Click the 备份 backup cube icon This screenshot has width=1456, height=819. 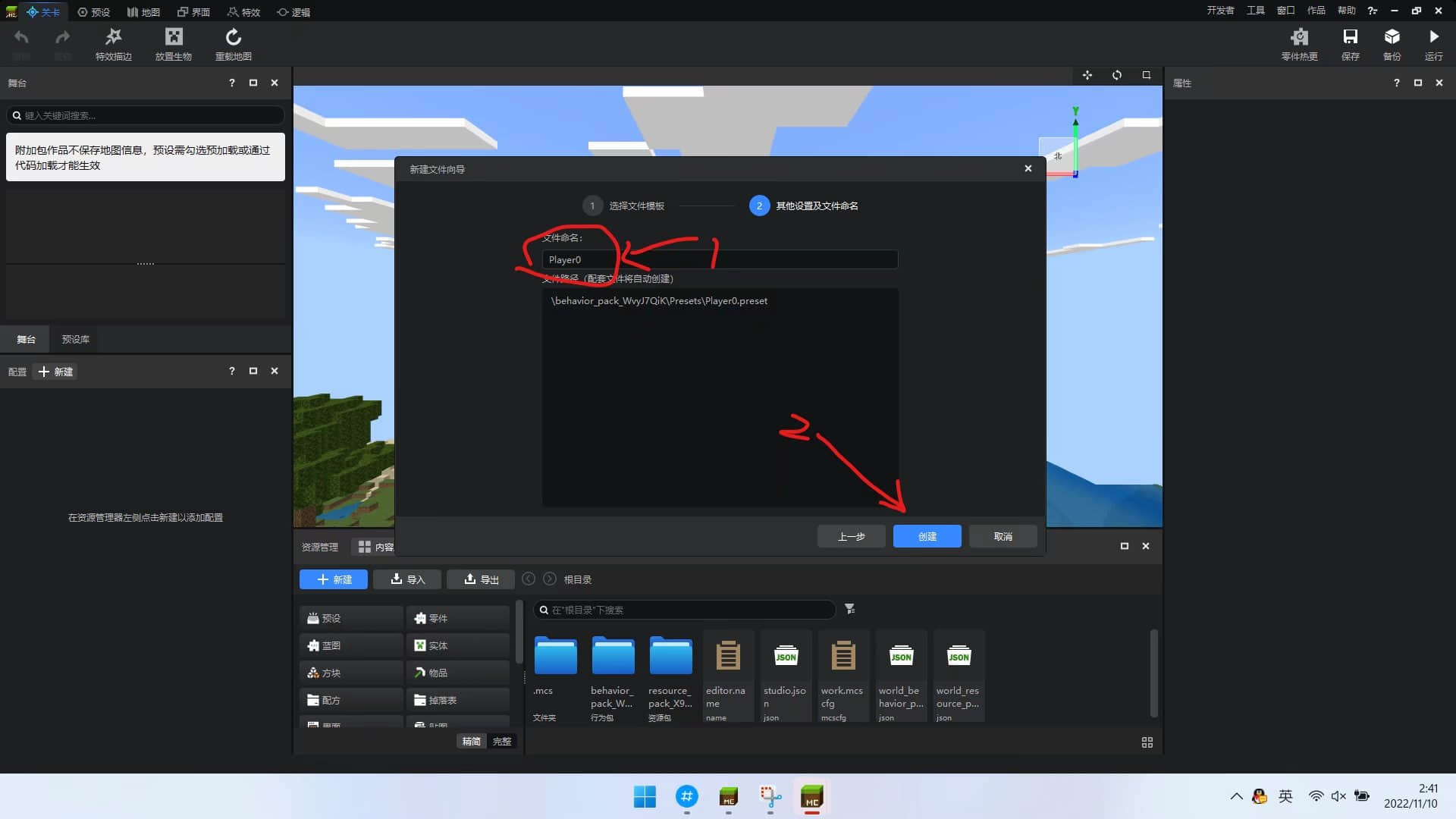tap(1392, 36)
